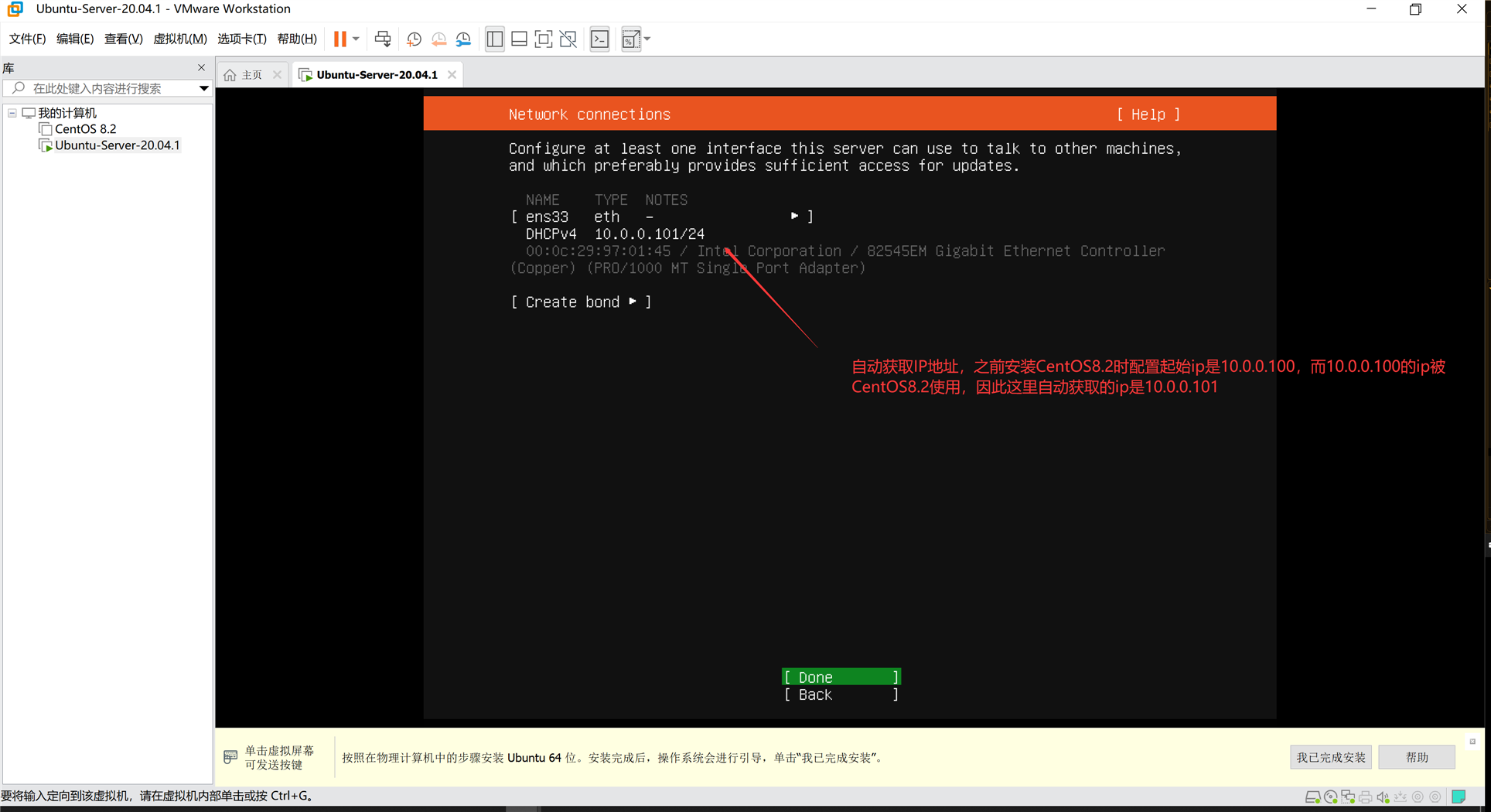Enter full screen mode icon
The height and width of the screenshot is (812, 1491).
(x=544, y=39)
